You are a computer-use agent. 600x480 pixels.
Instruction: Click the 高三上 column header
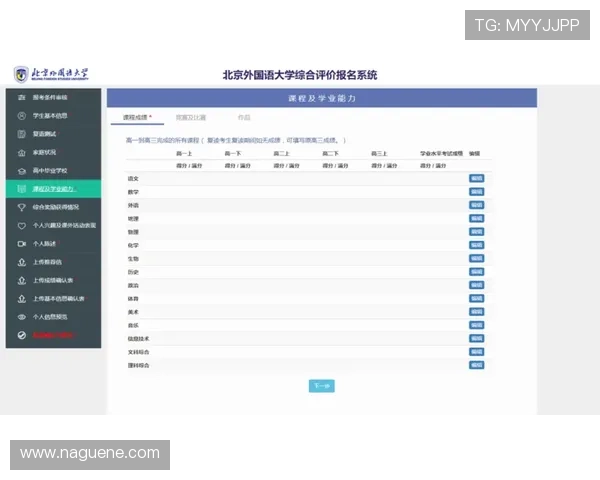coord(379,153)
